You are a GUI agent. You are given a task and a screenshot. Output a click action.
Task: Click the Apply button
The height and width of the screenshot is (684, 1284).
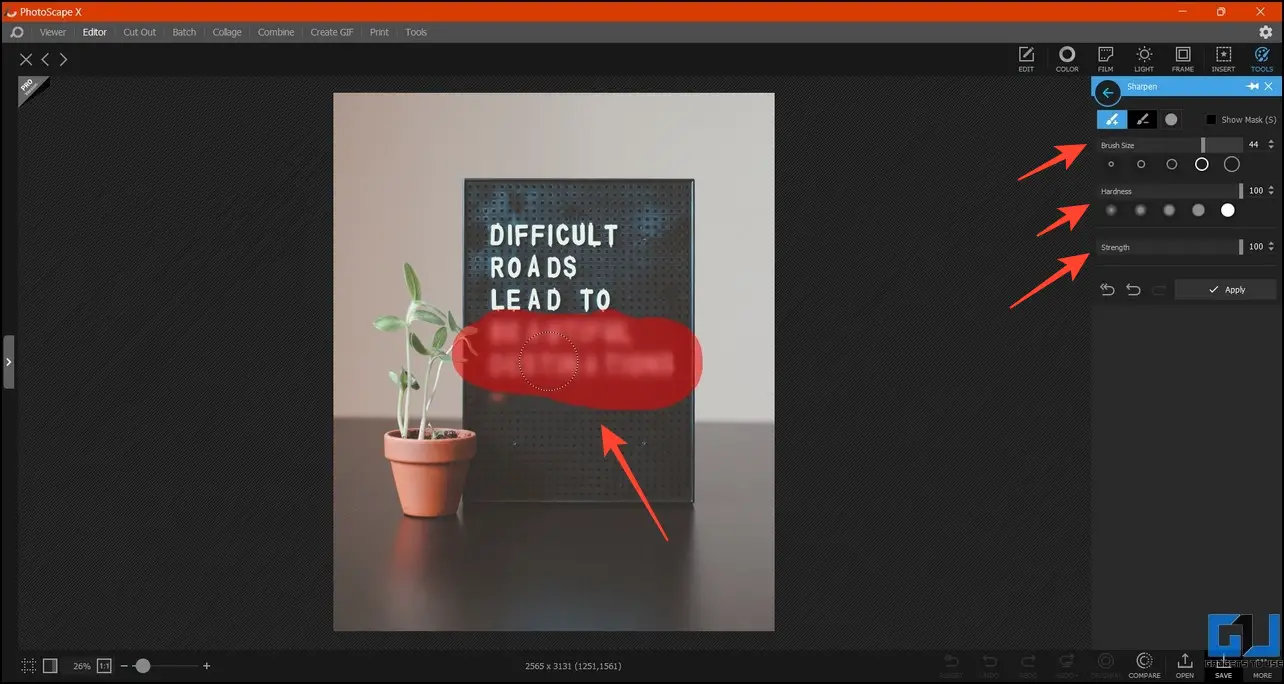[x=1226, y=289]
